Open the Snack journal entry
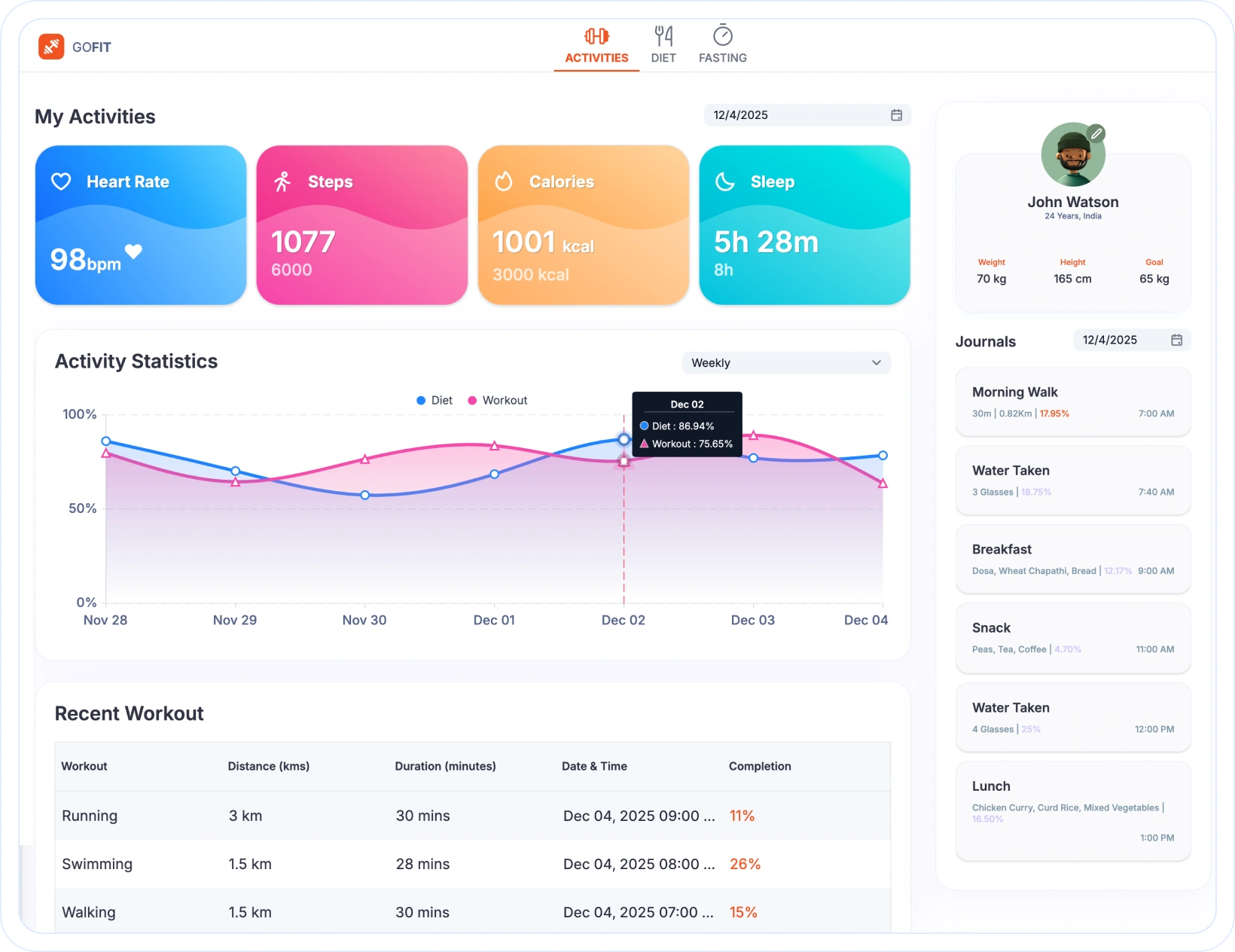 tap(1073, 638)
